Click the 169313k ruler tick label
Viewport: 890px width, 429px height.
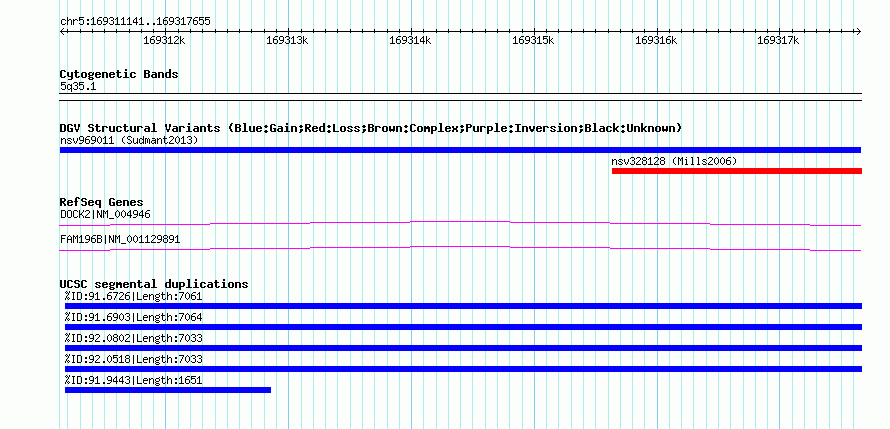tap(287, 40)
